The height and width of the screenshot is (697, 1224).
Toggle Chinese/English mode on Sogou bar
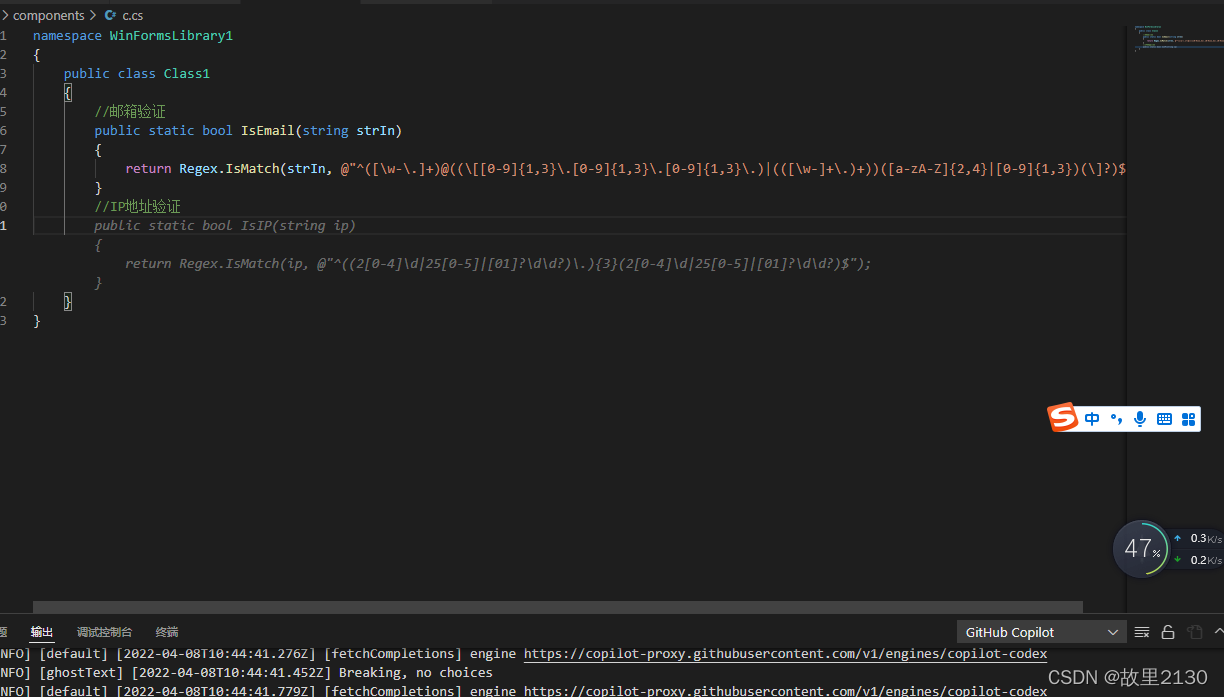(x=1092, y=419)
